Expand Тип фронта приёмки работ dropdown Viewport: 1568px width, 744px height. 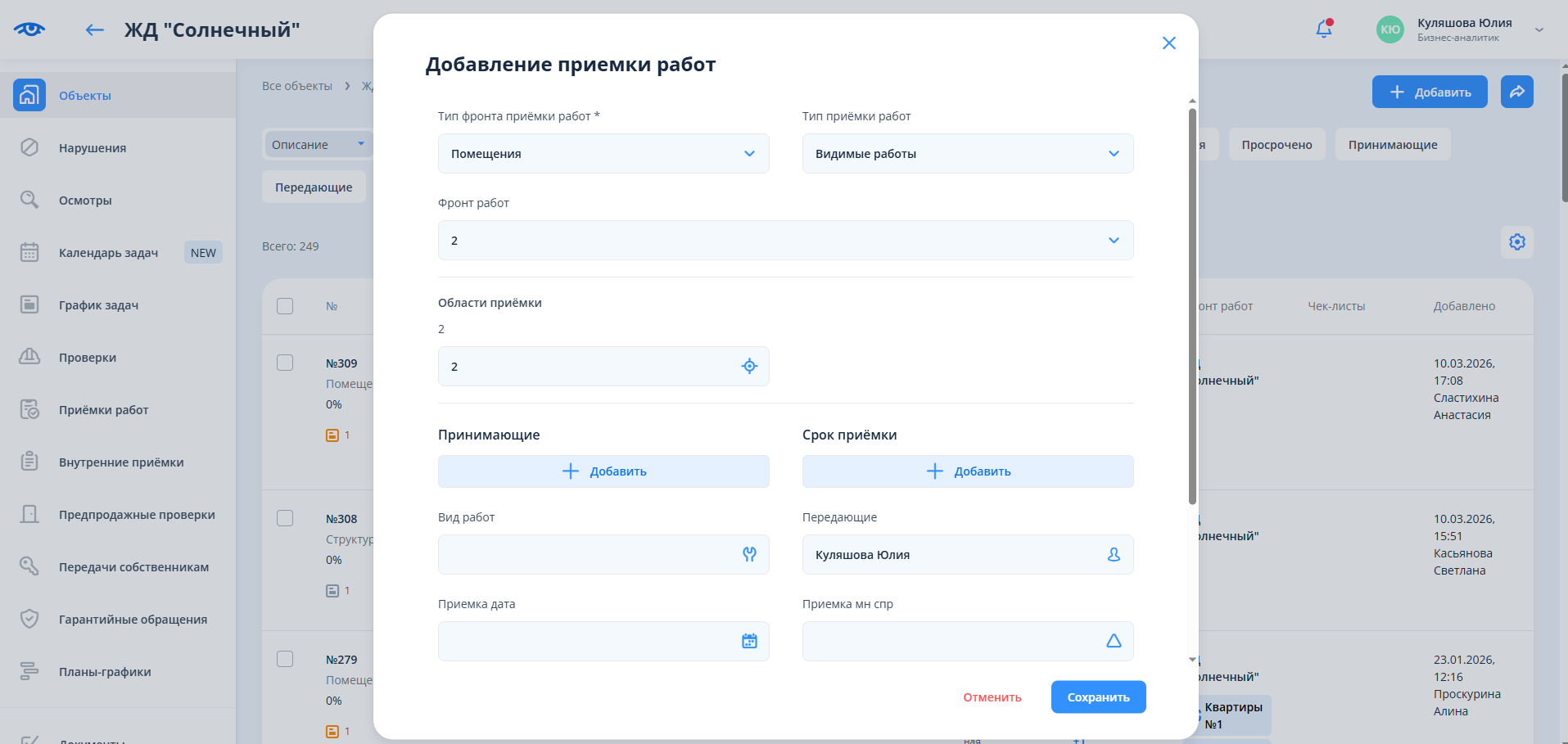[603, 154]
